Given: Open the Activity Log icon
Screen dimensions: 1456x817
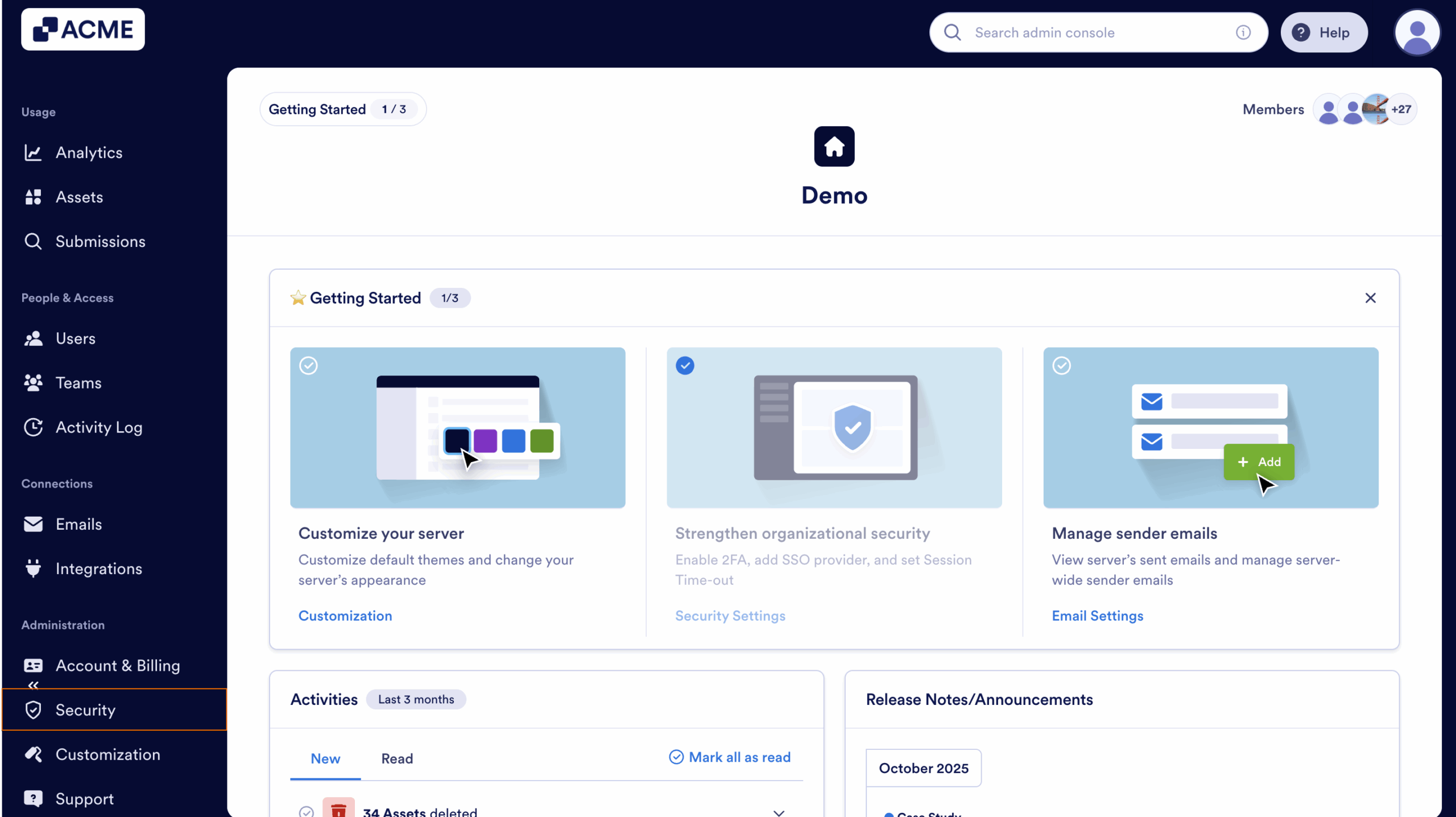Looking at the screenshot, I should pos(33,427).
